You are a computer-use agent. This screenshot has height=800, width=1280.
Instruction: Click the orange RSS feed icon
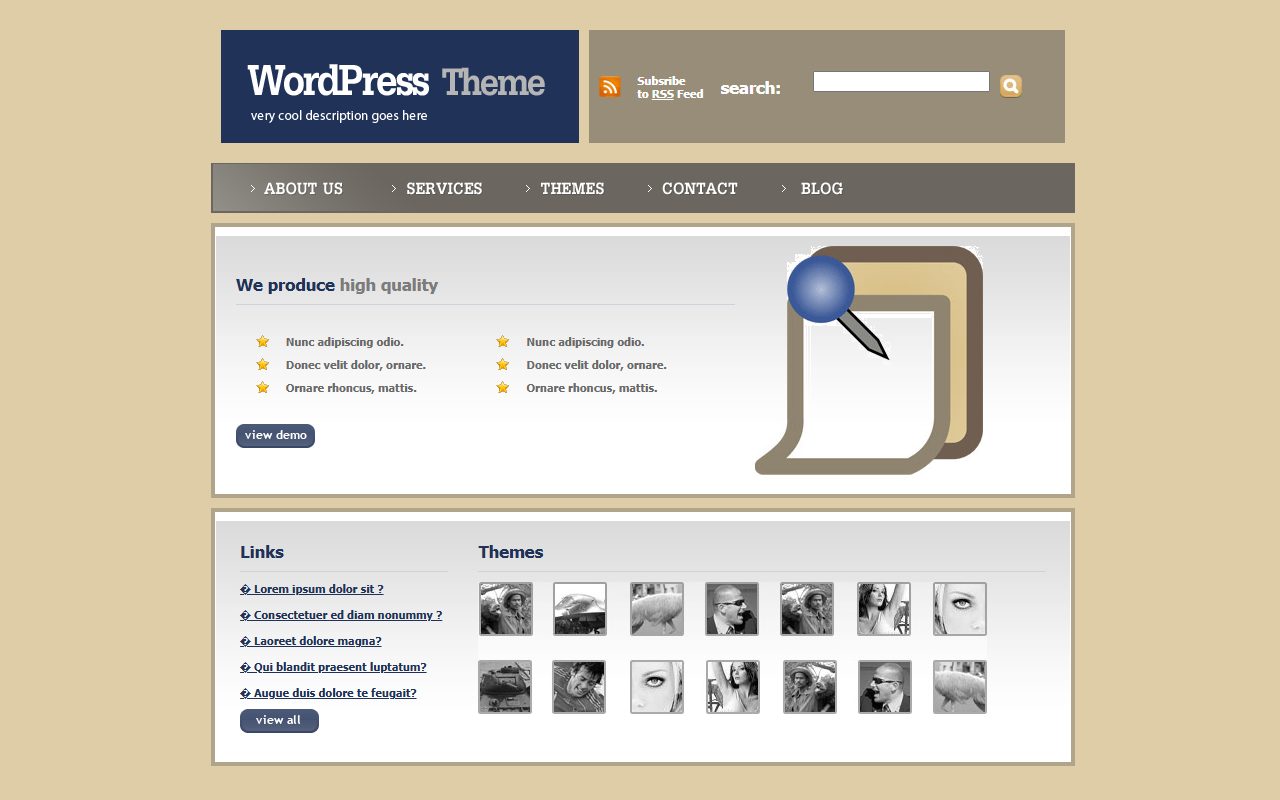[x=610, y=87]
